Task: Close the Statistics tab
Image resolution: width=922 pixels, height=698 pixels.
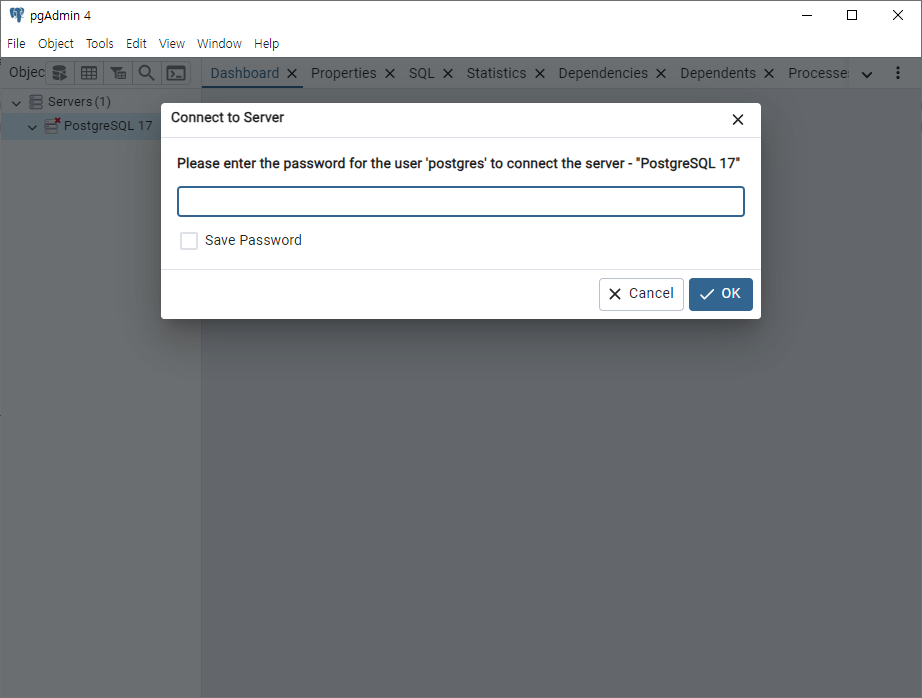Action: (540, 74)
